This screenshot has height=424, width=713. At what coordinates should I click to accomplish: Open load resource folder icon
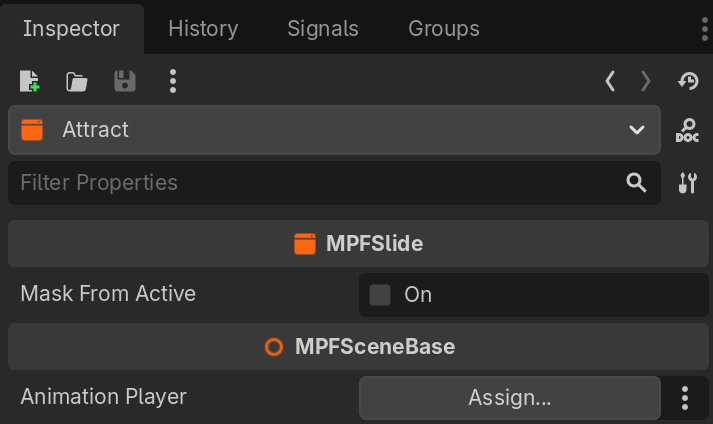(x=77, y=81)
